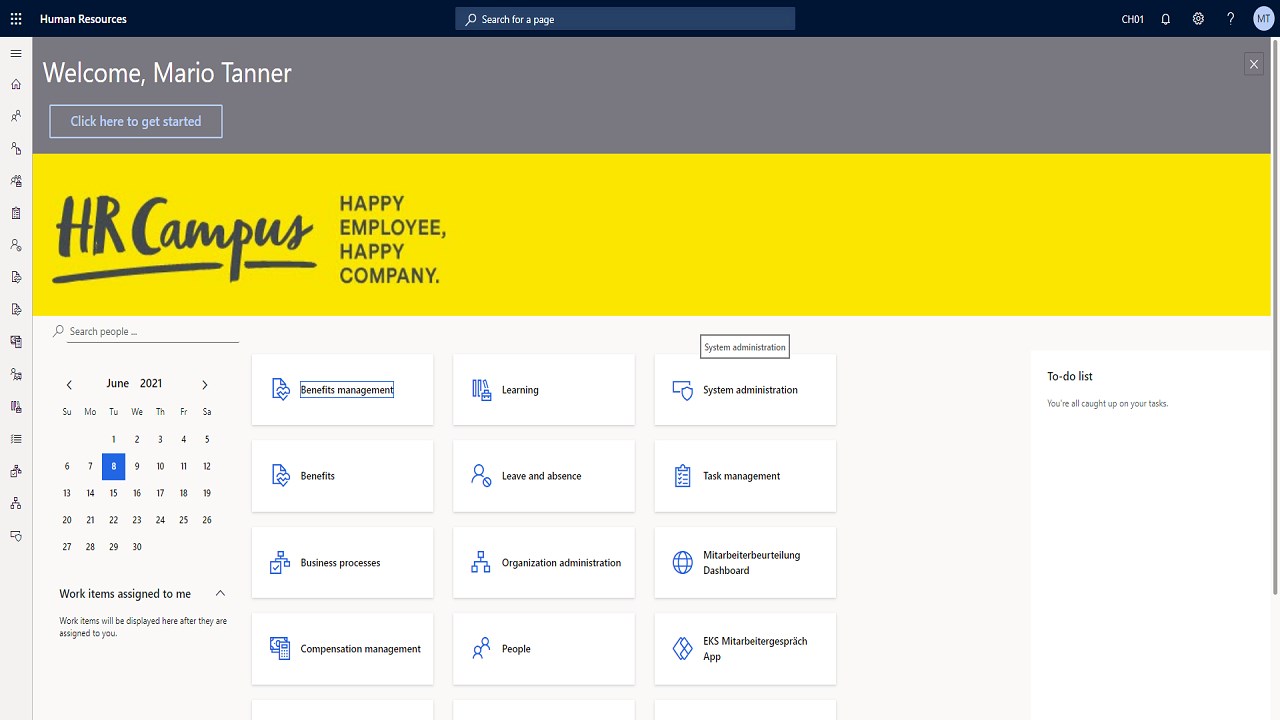Click the shield icon in sidebar
The image size is (1280, 720).
pos(16,535)
